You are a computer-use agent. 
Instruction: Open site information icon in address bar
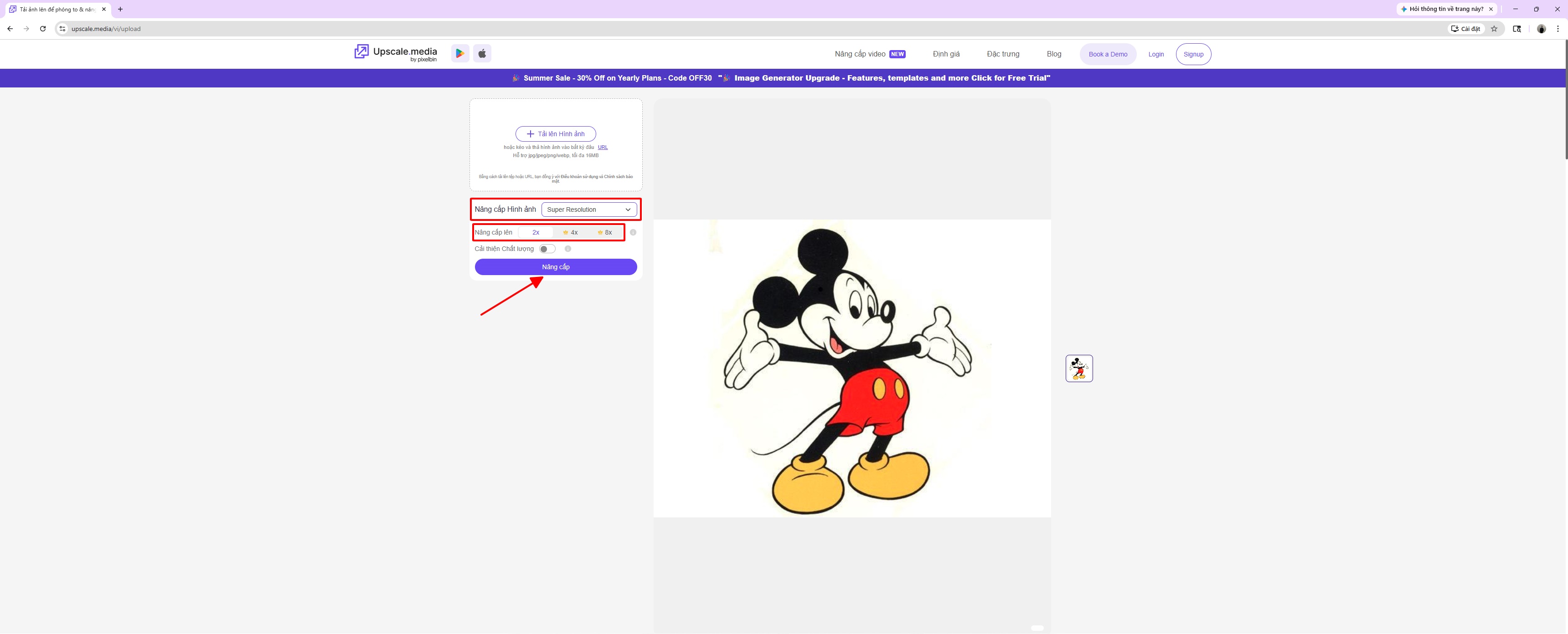click(x=62, y=29)
